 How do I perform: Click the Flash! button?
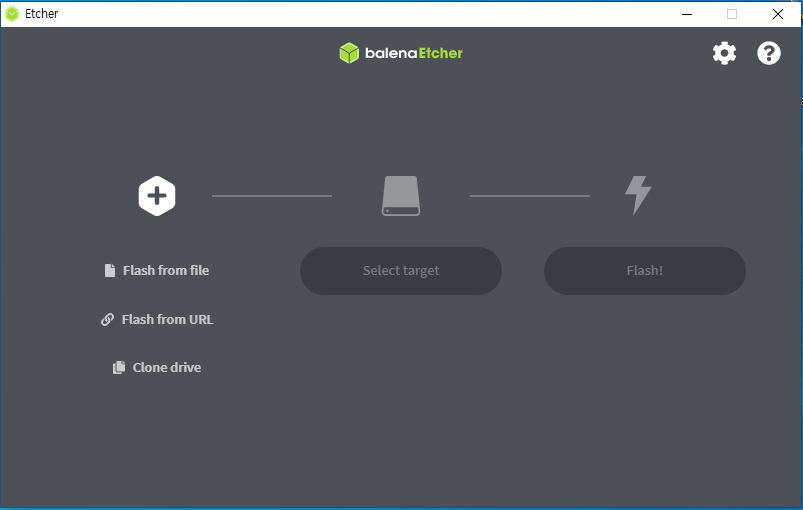pyautogui.click(x=645, y=271)
